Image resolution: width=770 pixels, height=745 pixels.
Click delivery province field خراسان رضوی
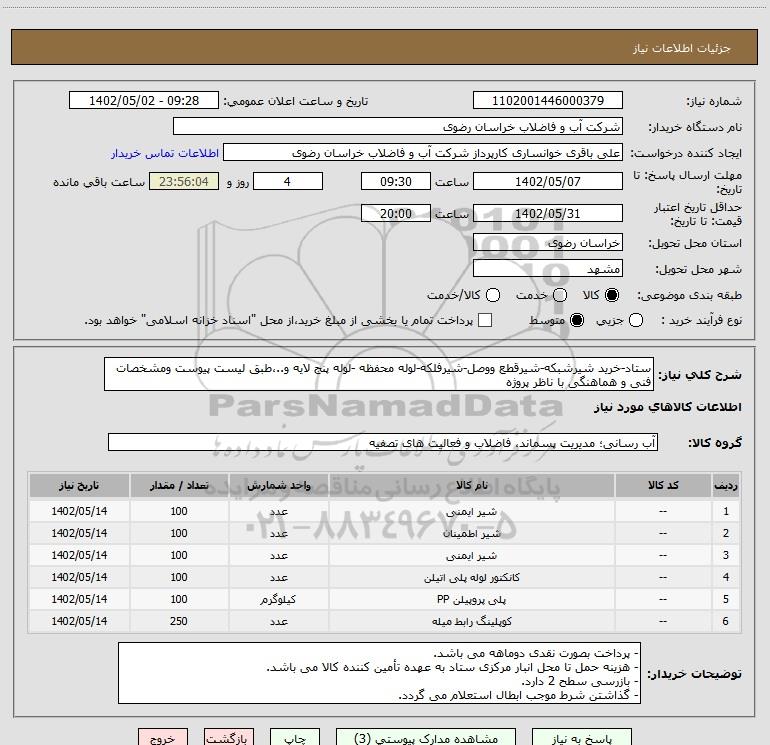coord(548,242)
